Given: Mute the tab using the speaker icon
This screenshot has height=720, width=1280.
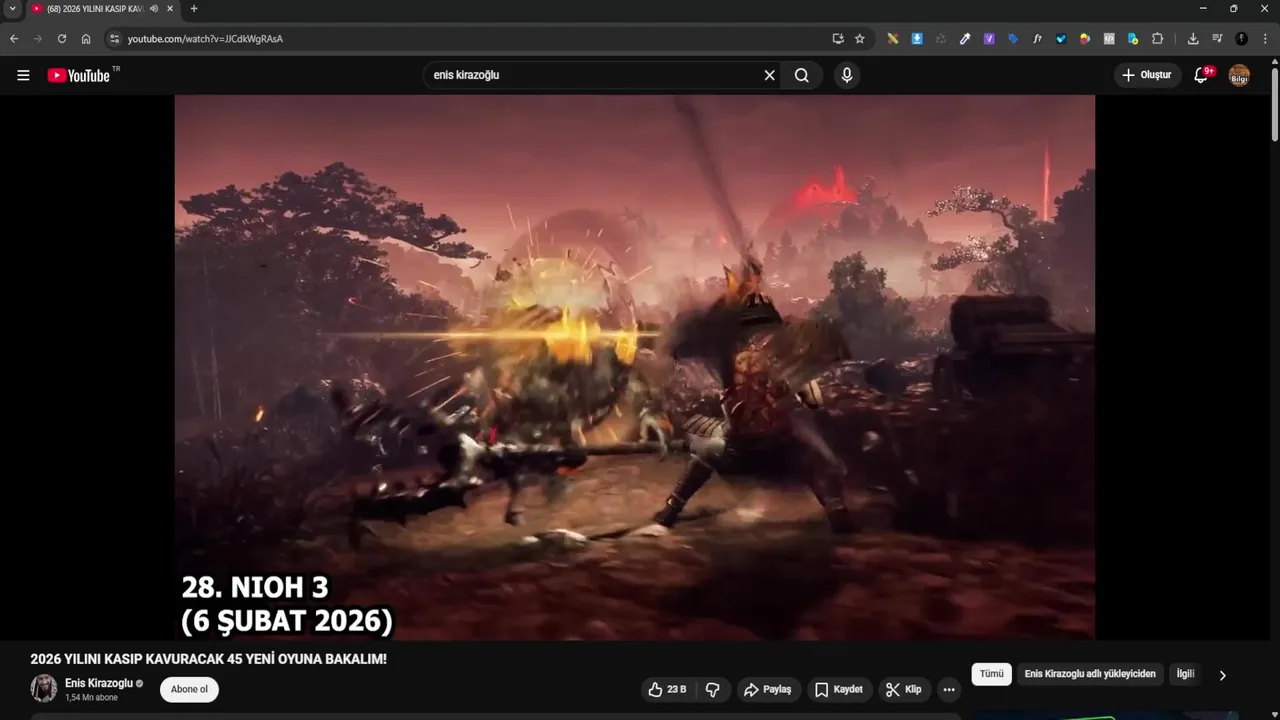Looking at the screenshot, I should click(154, 9).
